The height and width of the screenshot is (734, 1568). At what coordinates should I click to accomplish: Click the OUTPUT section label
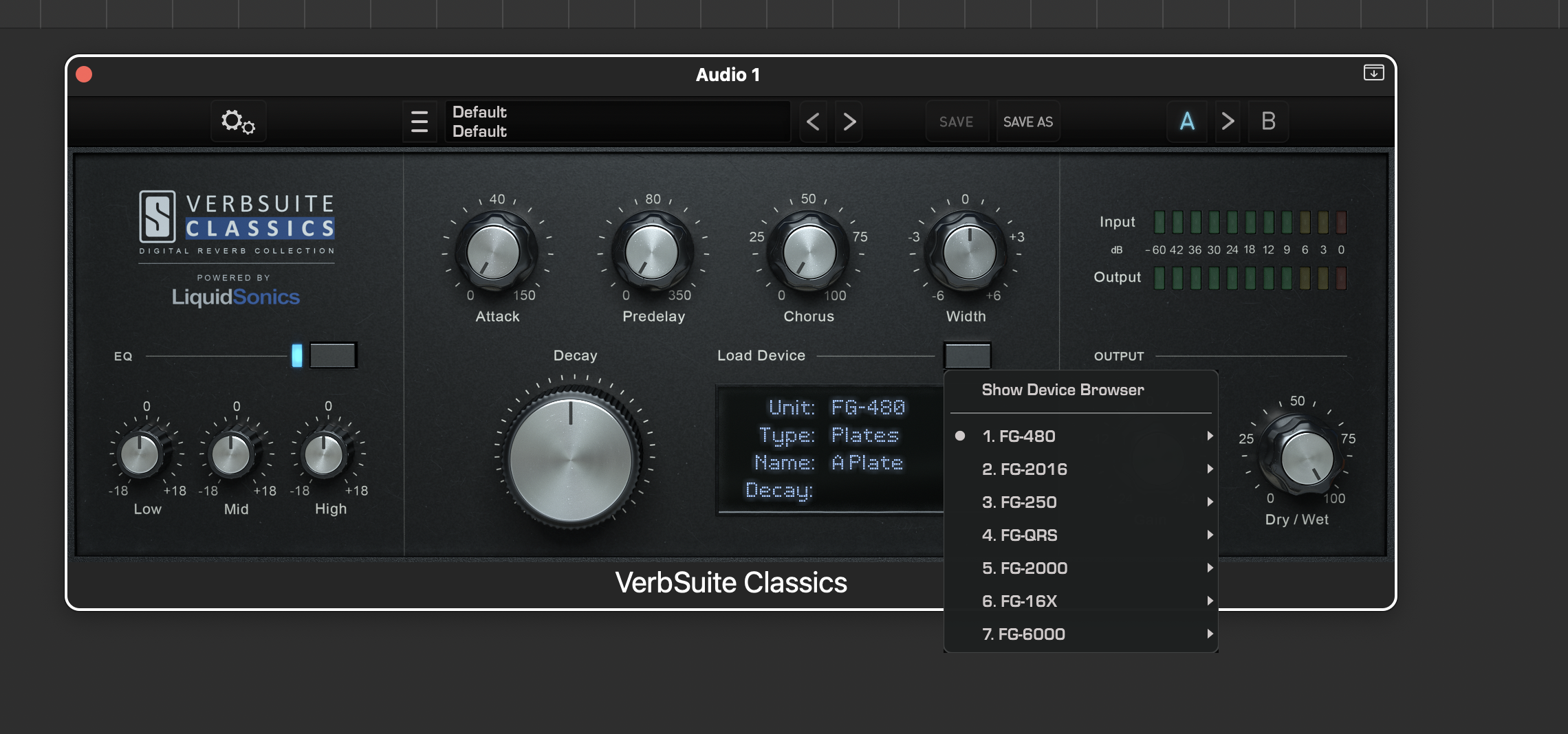click(1119, 356)
